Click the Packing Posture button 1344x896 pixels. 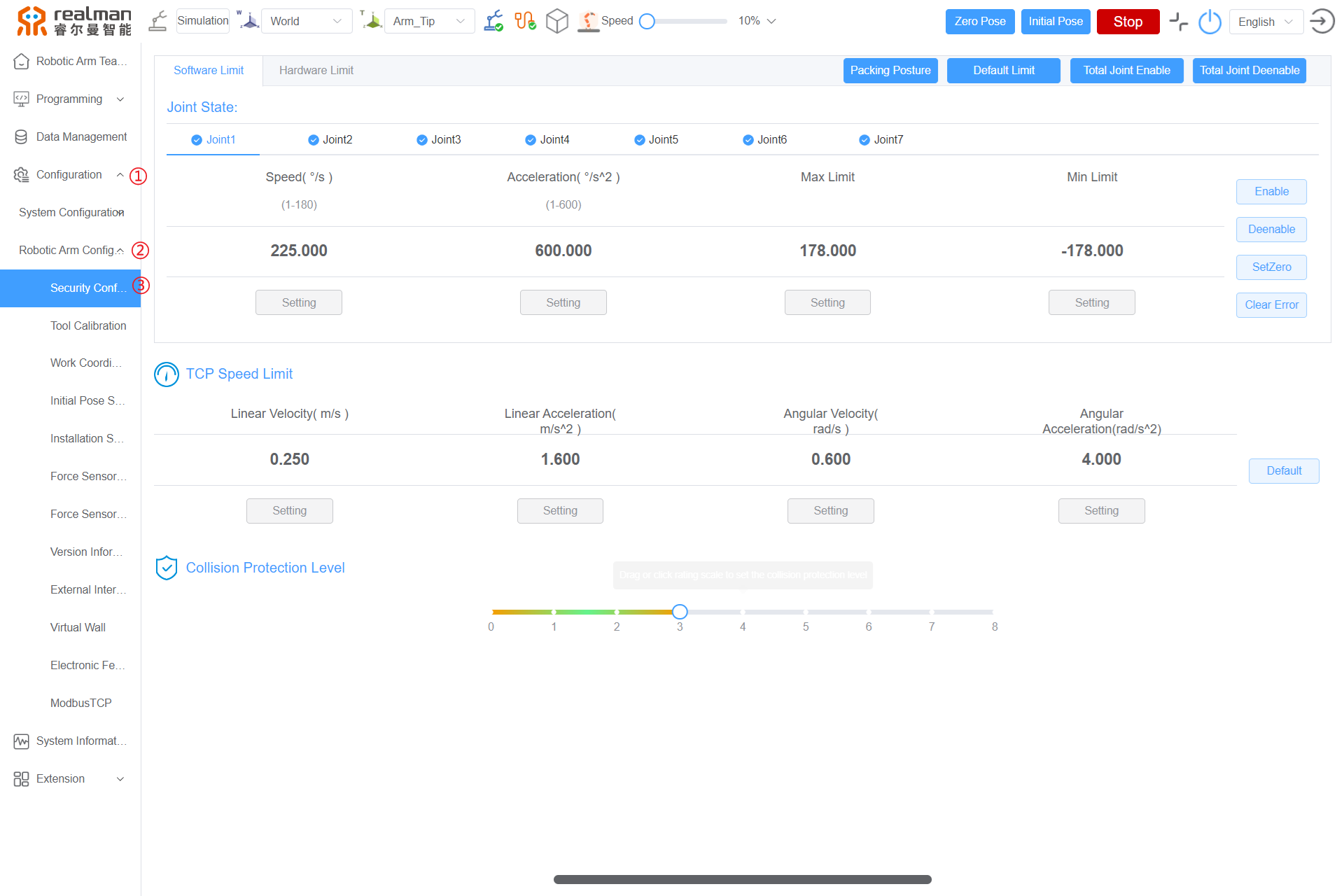tap(890, 71)
